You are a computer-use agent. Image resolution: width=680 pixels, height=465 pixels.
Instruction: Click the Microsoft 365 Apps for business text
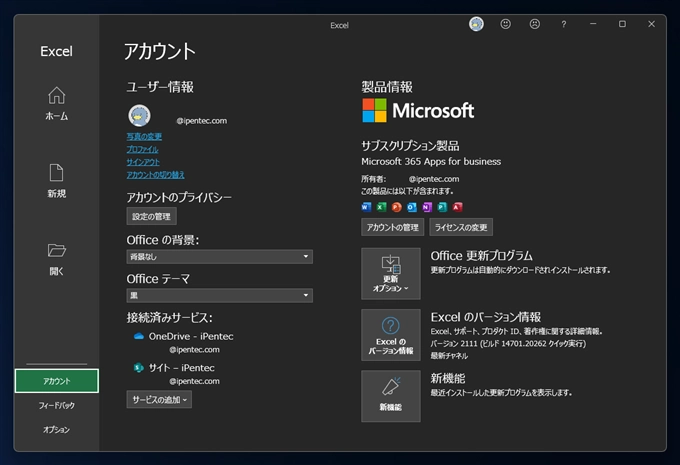point(431,161)
